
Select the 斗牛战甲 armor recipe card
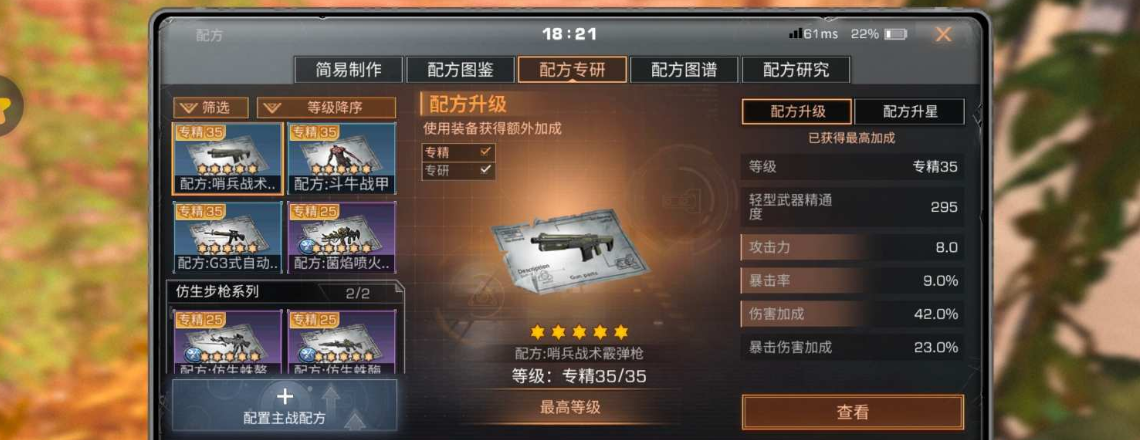click(342, 159)
